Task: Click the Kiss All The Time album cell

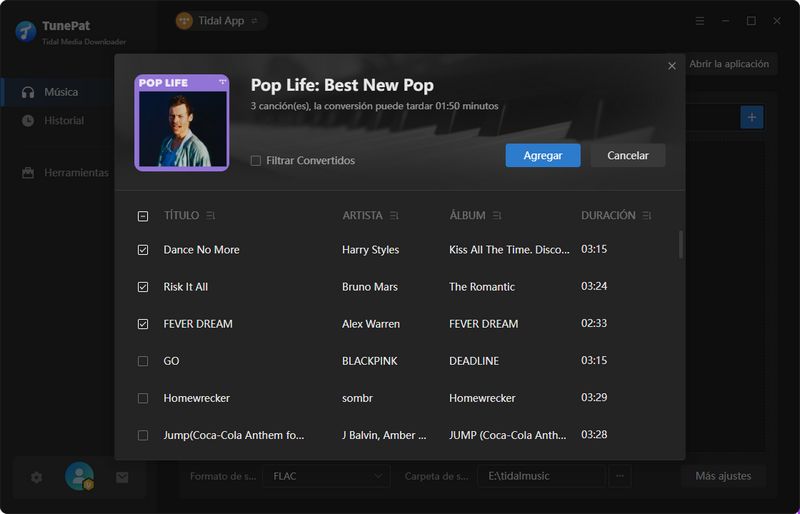Action: [509, 250]
